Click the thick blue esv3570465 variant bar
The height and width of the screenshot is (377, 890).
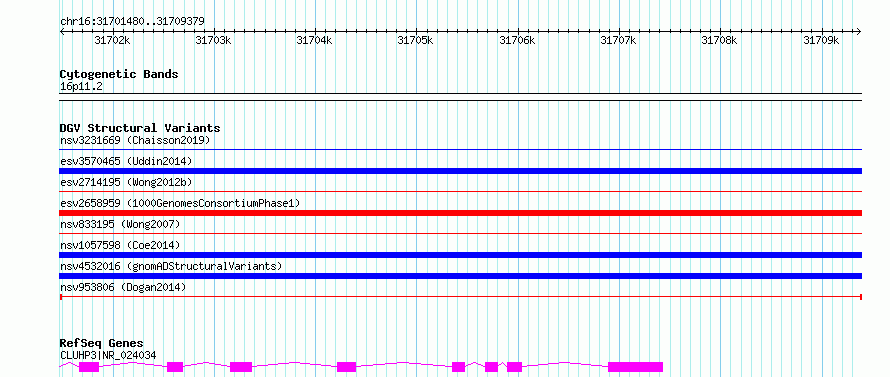[x=461, y=171]
